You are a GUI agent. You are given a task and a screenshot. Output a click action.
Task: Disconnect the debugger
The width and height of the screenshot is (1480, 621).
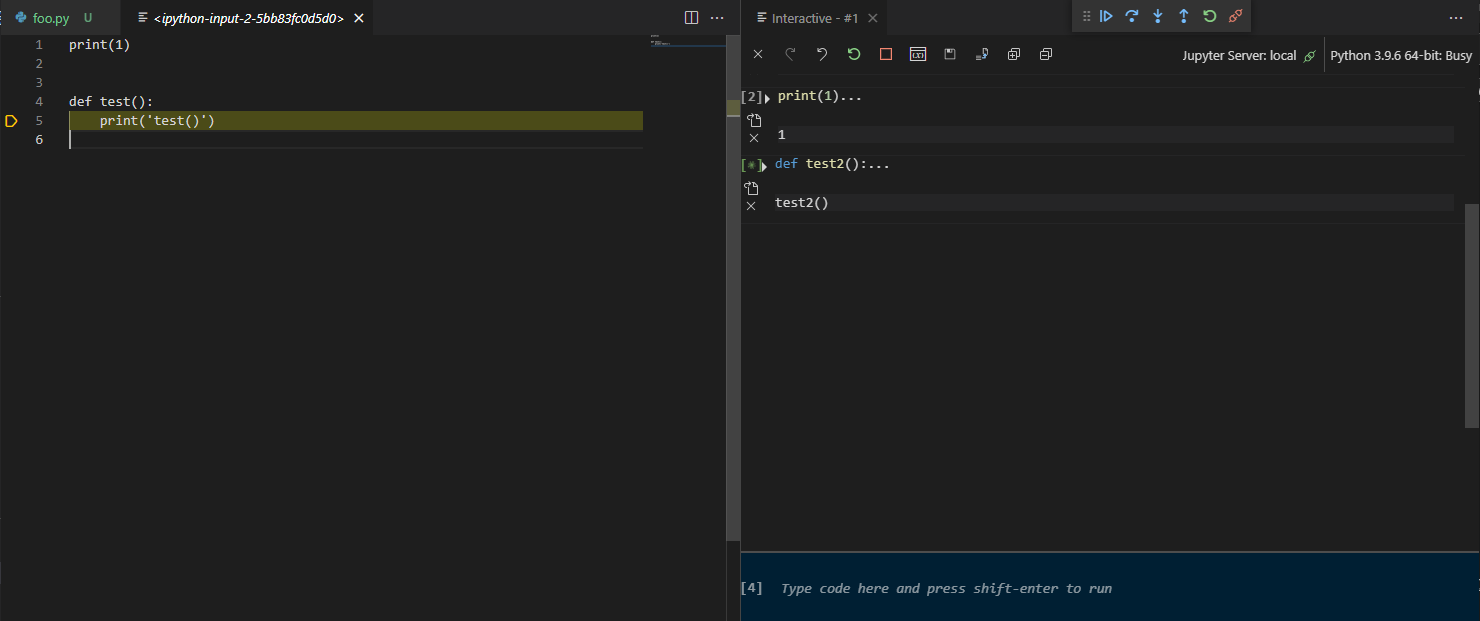[x=1235, y=16]
